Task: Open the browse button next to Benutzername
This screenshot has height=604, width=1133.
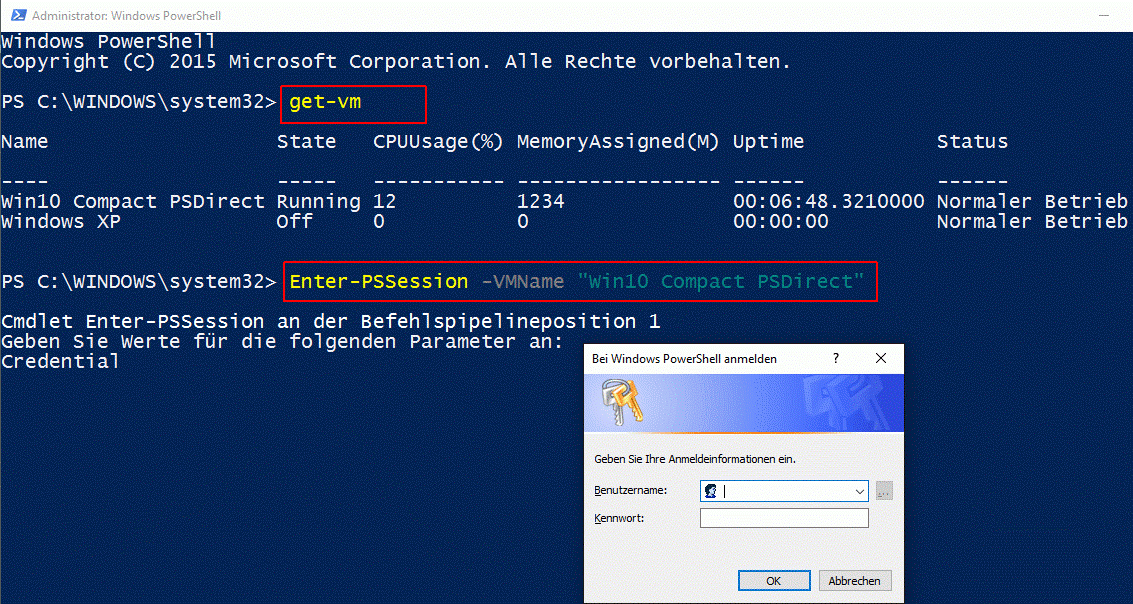Action: [x=884, y=491]
